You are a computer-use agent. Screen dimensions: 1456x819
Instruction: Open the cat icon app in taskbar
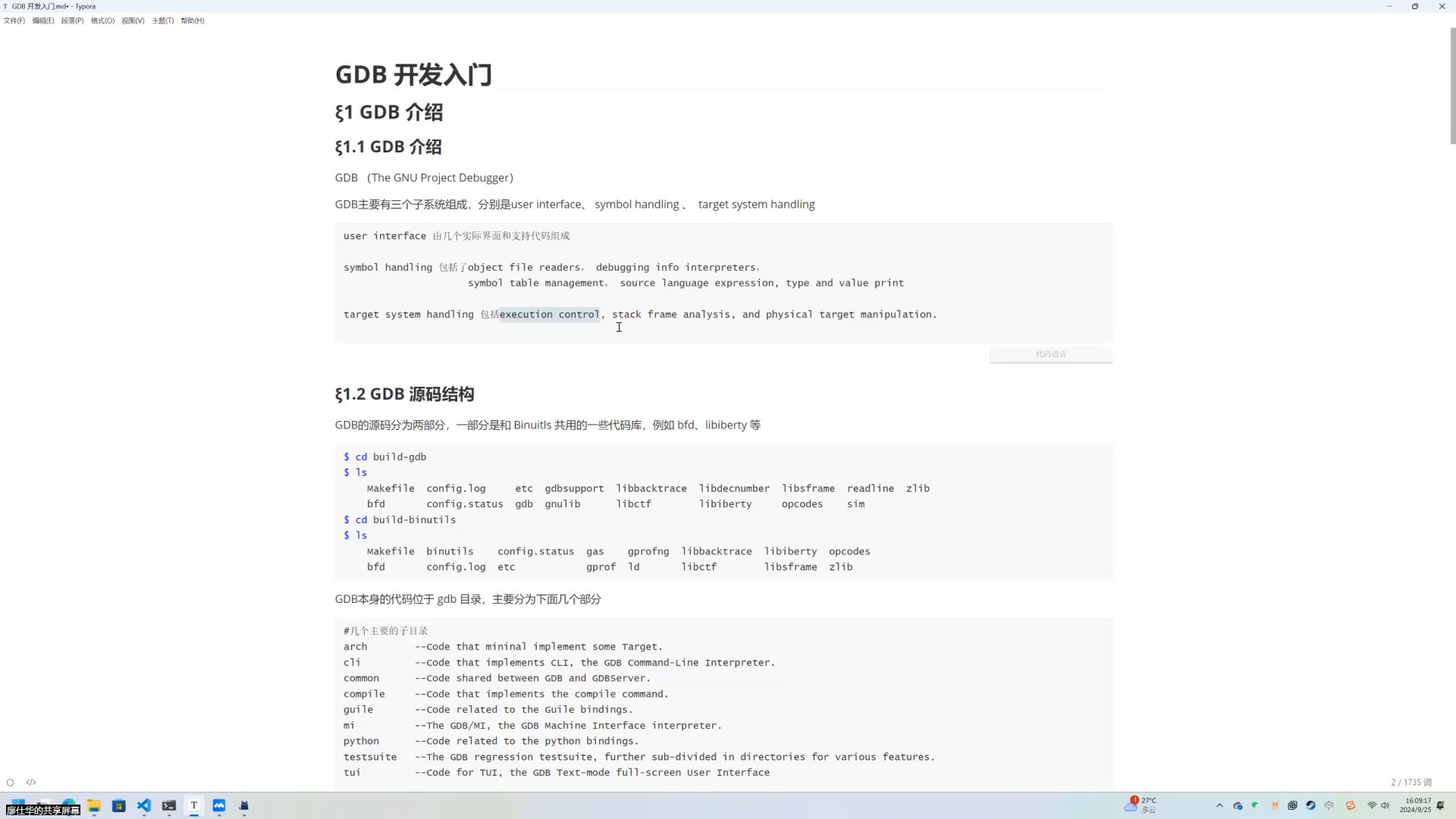point(244,805)
